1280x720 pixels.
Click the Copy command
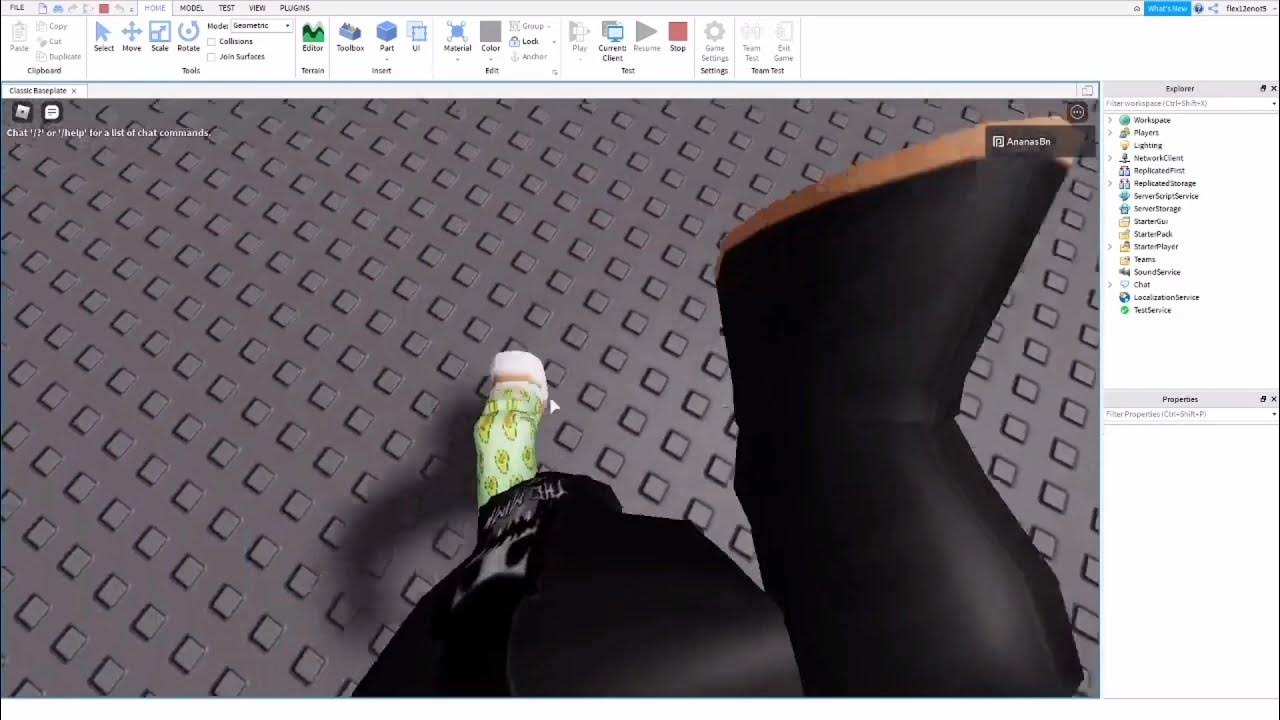click(x=52, y=26)
